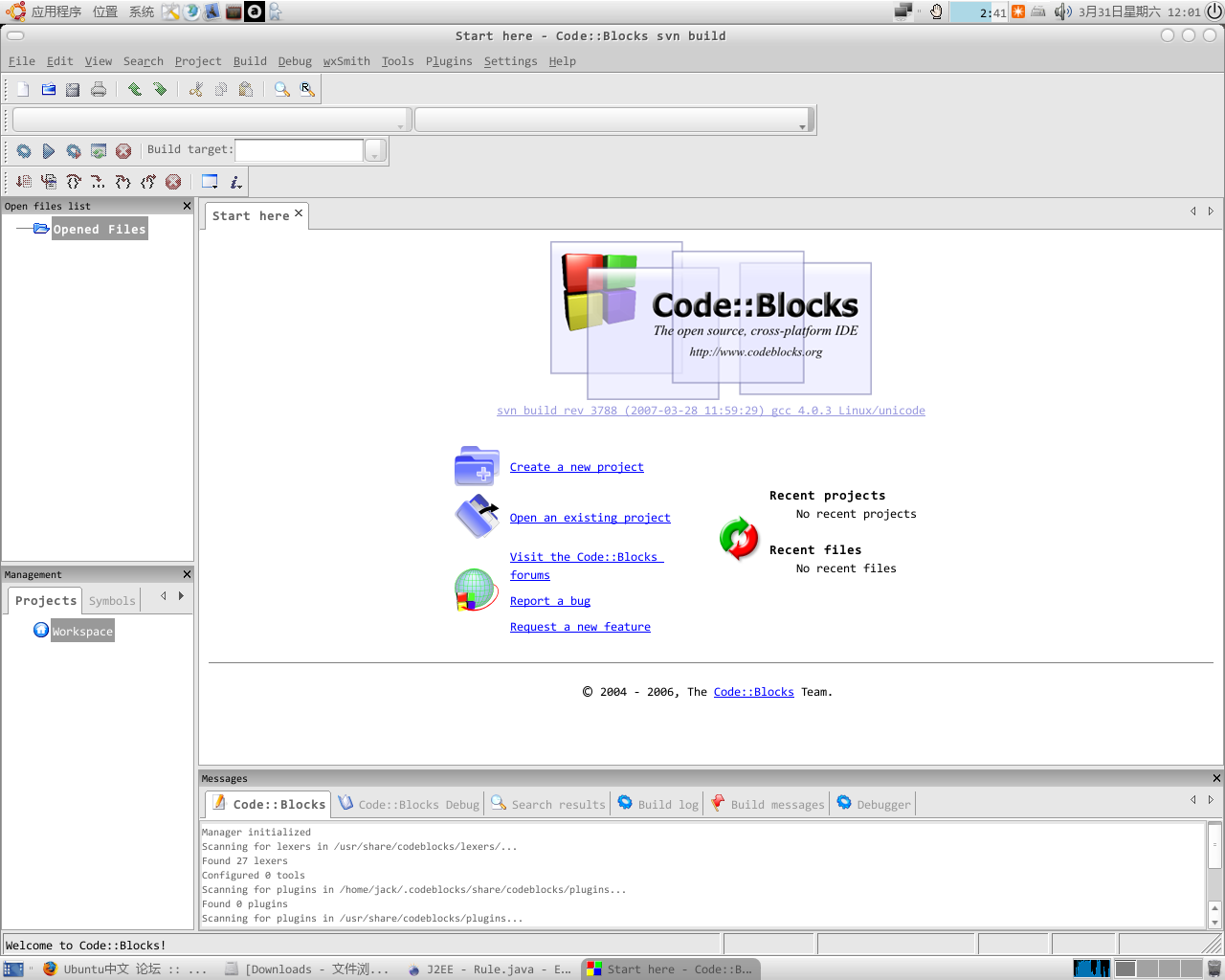
Task: Open the Debug menu
Action: click(295, 61)
